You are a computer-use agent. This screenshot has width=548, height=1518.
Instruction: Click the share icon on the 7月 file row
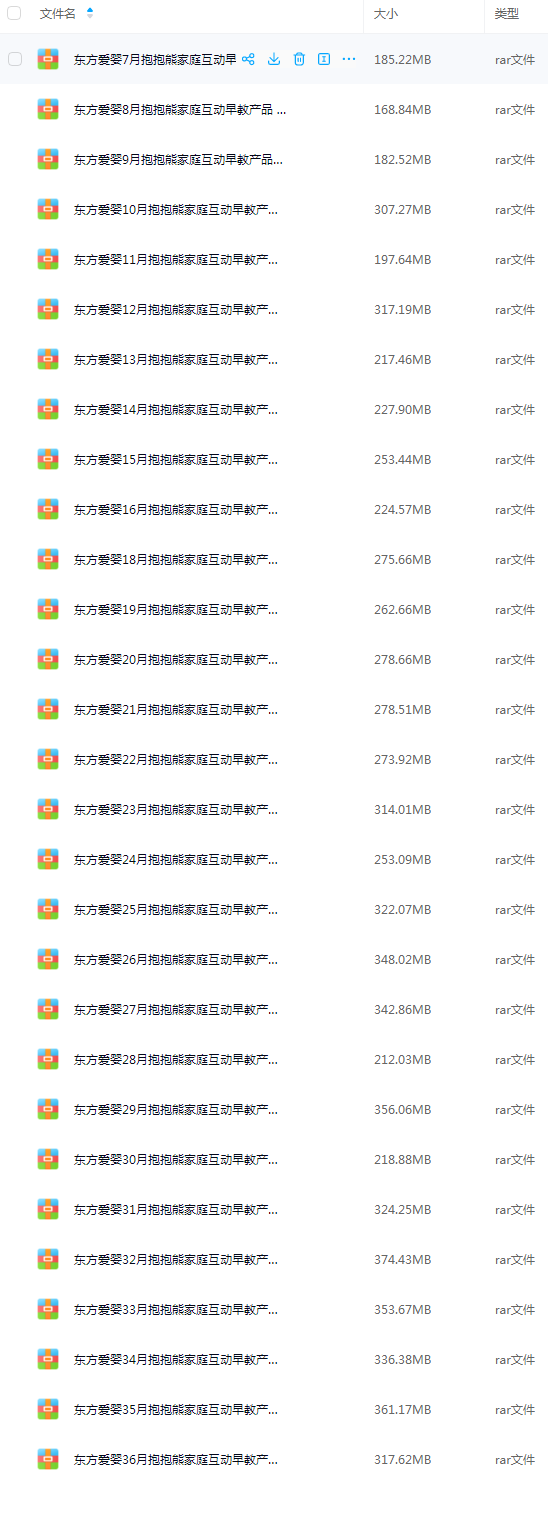[x=248, y=59]
